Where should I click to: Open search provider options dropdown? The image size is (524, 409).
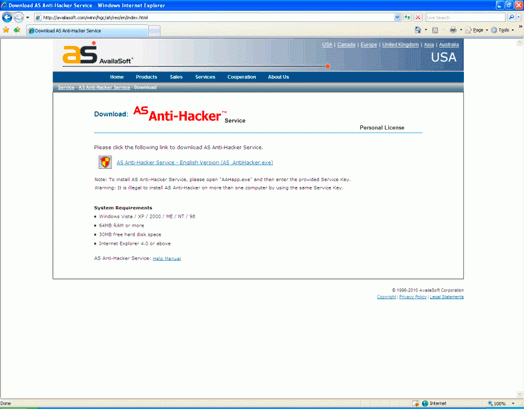click(518, 17)
